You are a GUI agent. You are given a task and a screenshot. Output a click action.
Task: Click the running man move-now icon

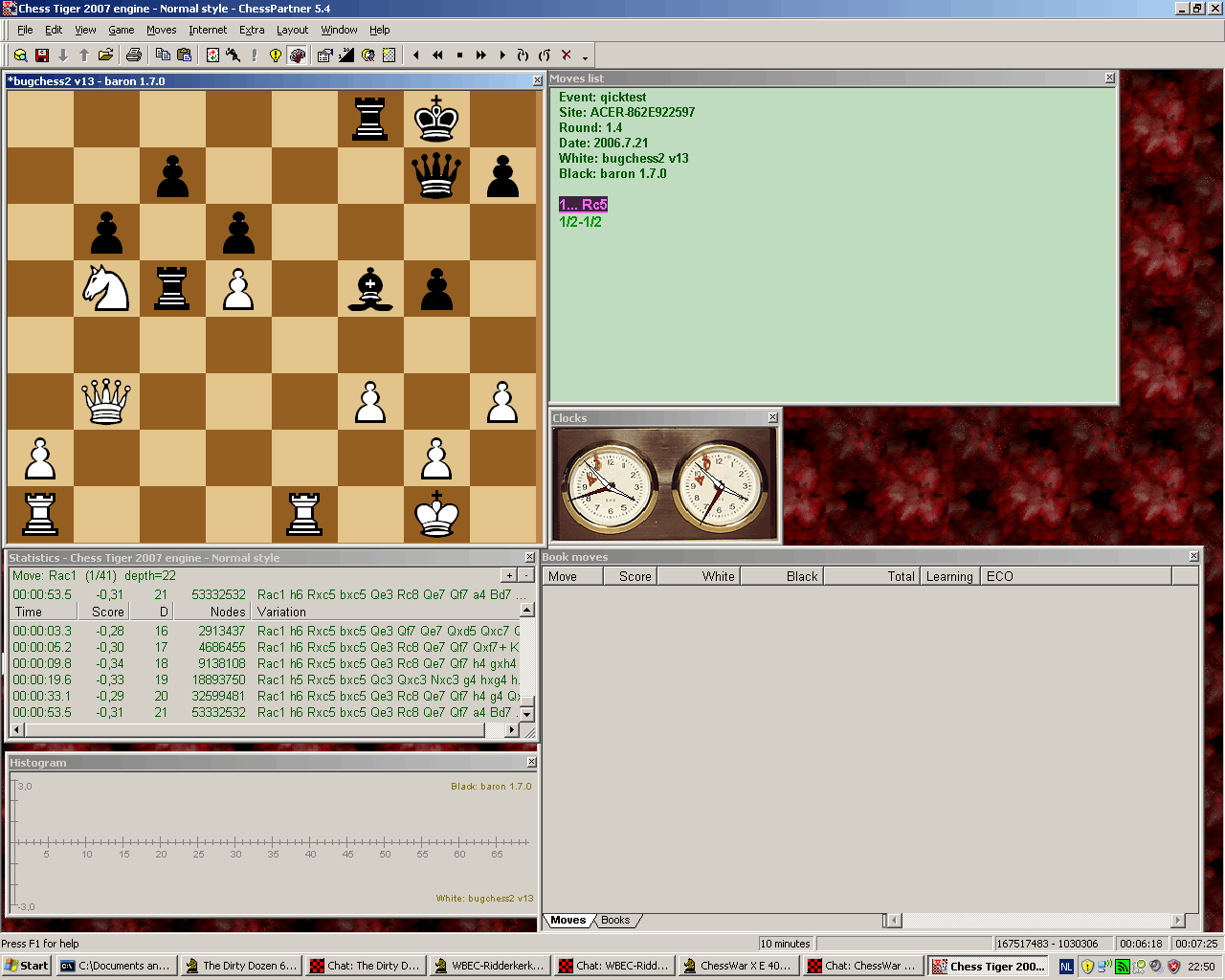coord(233,56)
